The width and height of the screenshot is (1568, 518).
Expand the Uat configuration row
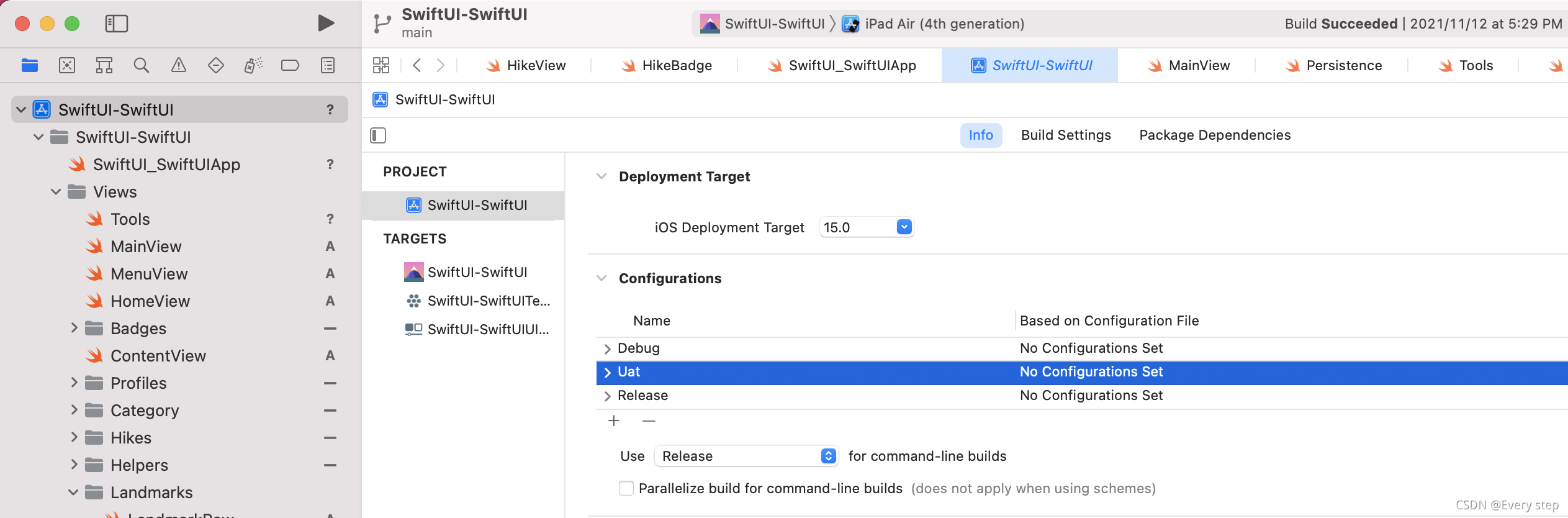click(607, 372)
